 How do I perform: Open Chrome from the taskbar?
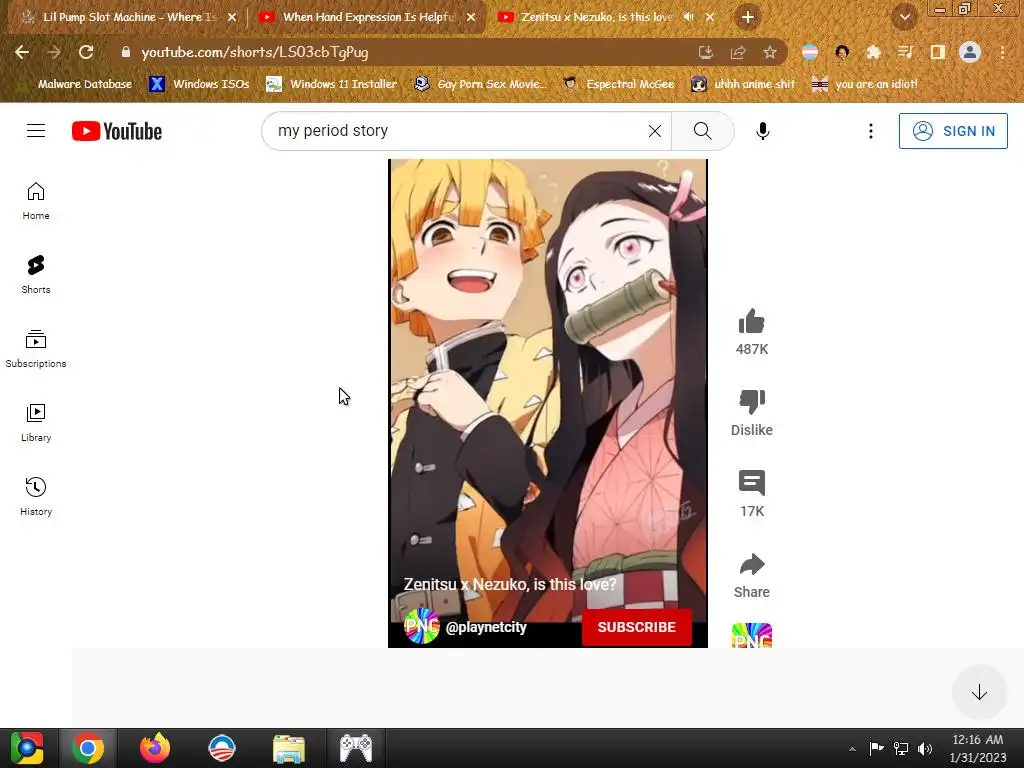pos(88,748)
